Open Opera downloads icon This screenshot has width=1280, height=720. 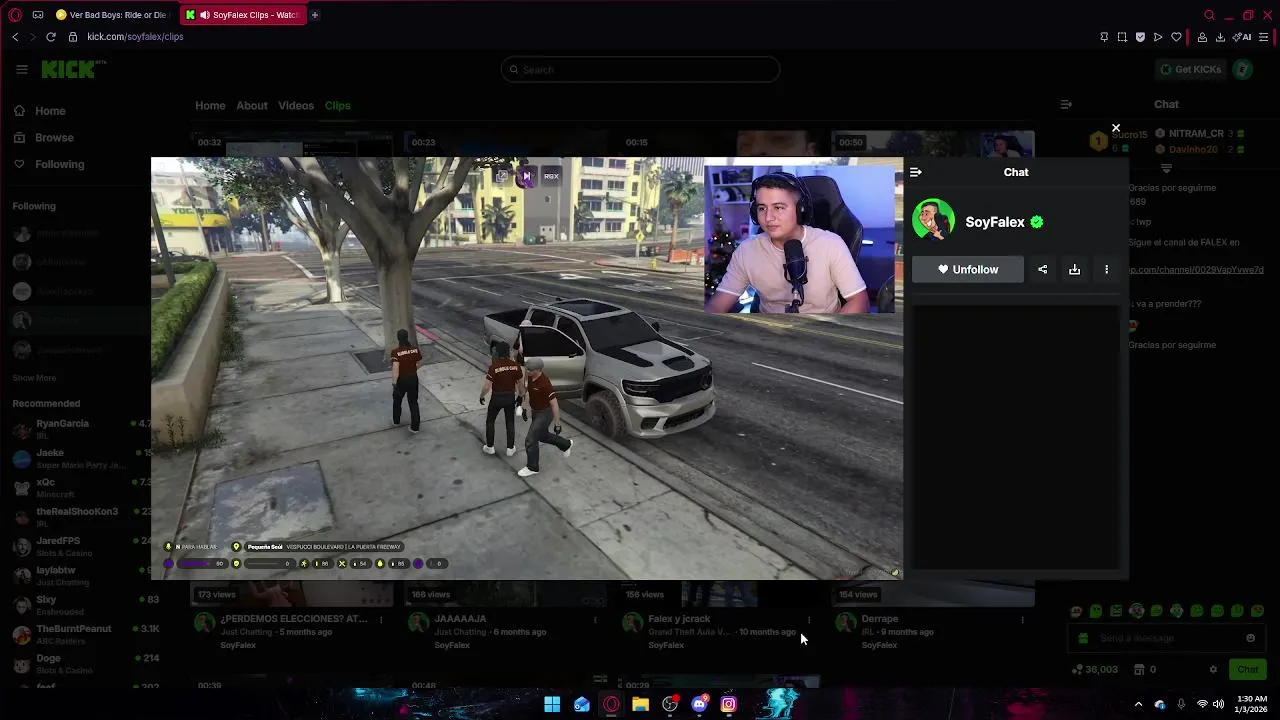[x=1220, y=37]
